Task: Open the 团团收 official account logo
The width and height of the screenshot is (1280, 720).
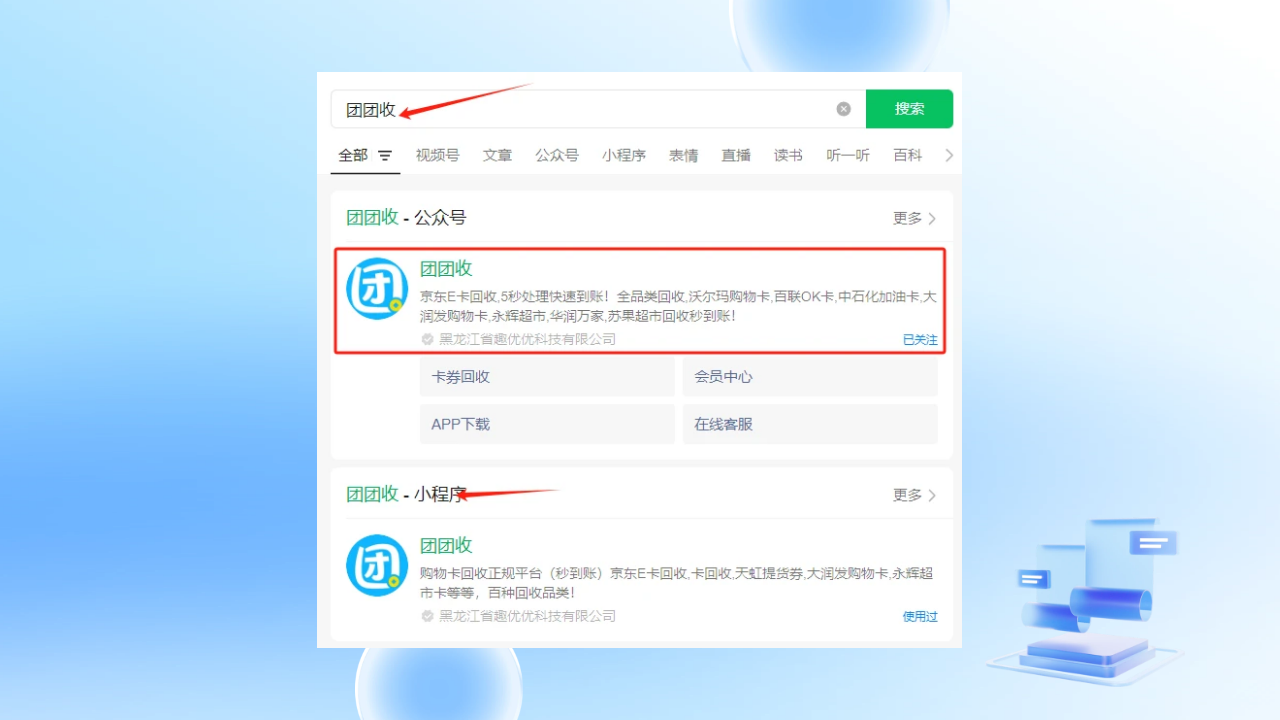Action: [377, 289]
